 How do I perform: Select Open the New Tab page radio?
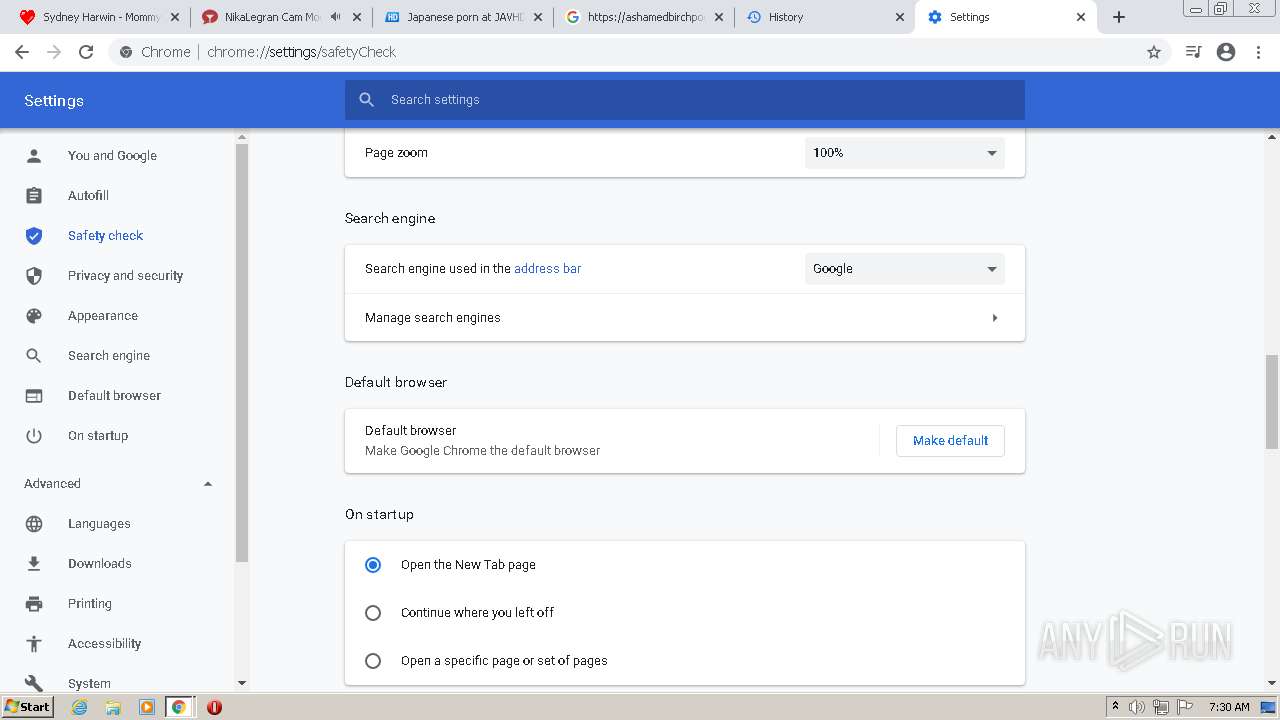pos(373,565)
